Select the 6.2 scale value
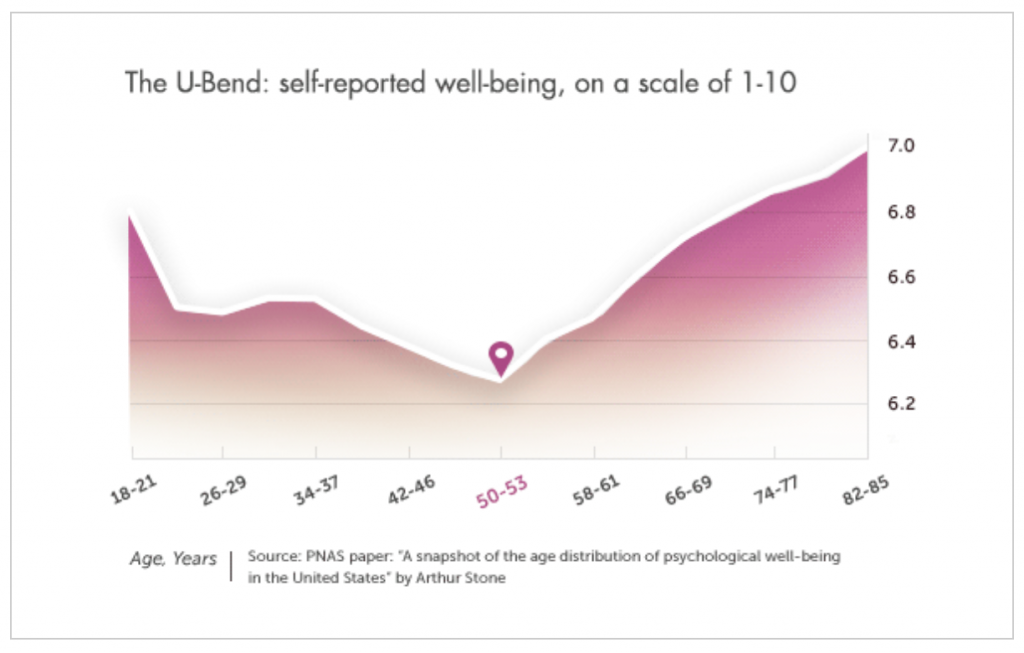The width and height of the screenshot is (1024, 653). [x=902, y=405]
